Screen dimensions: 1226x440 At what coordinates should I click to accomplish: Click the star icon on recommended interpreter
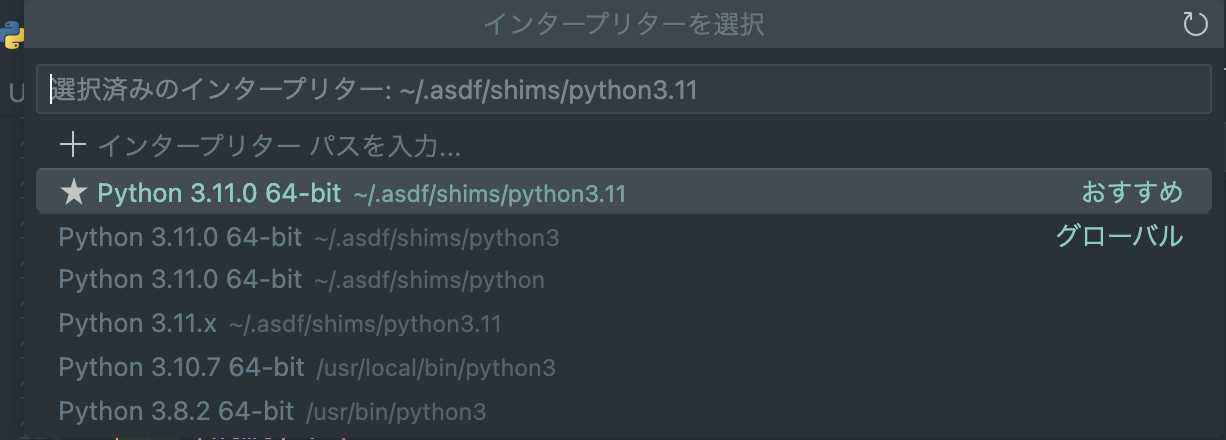pos(74,192)
